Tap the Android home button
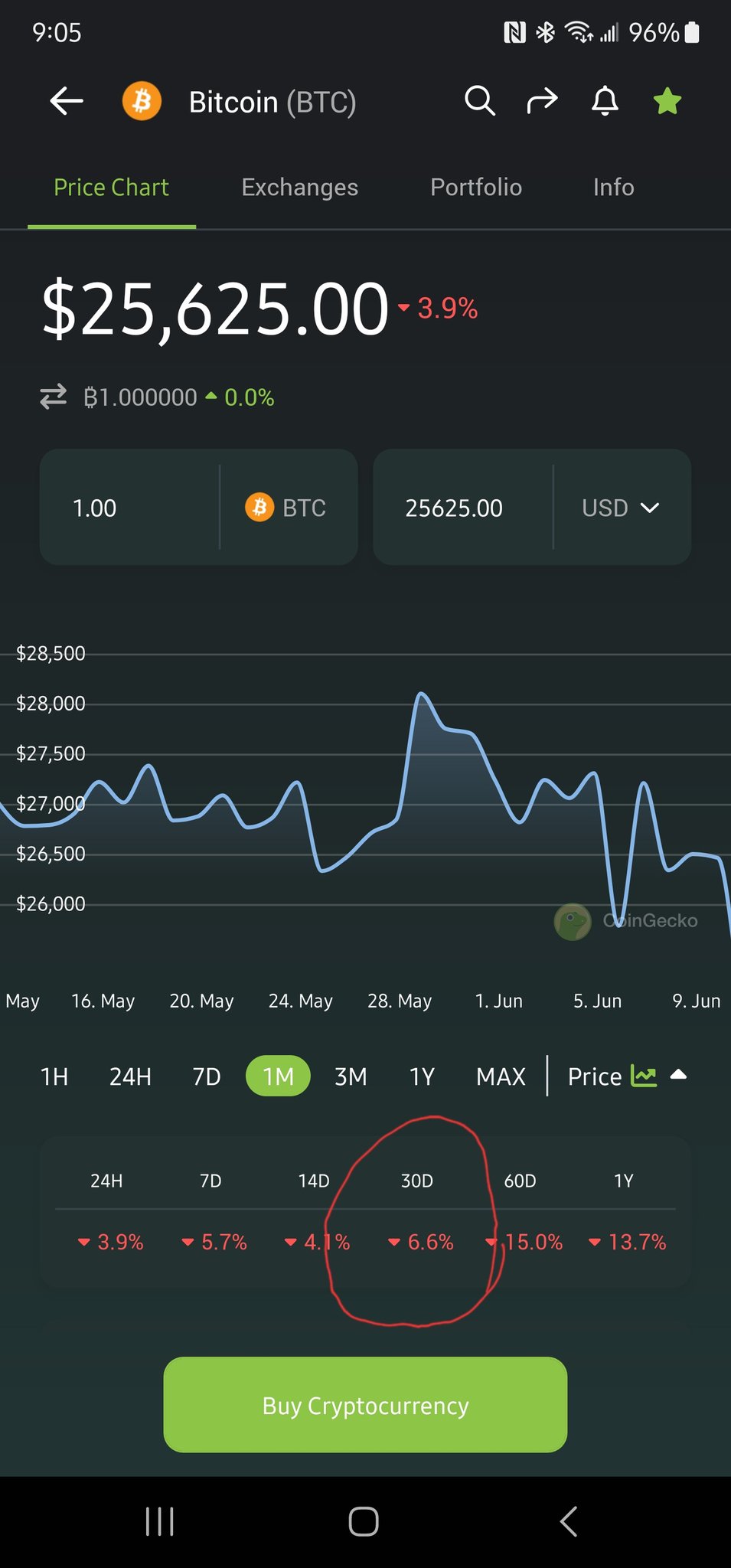Image resolution: width=731 pixels, height=1568 pixels. click(364, 1521)
